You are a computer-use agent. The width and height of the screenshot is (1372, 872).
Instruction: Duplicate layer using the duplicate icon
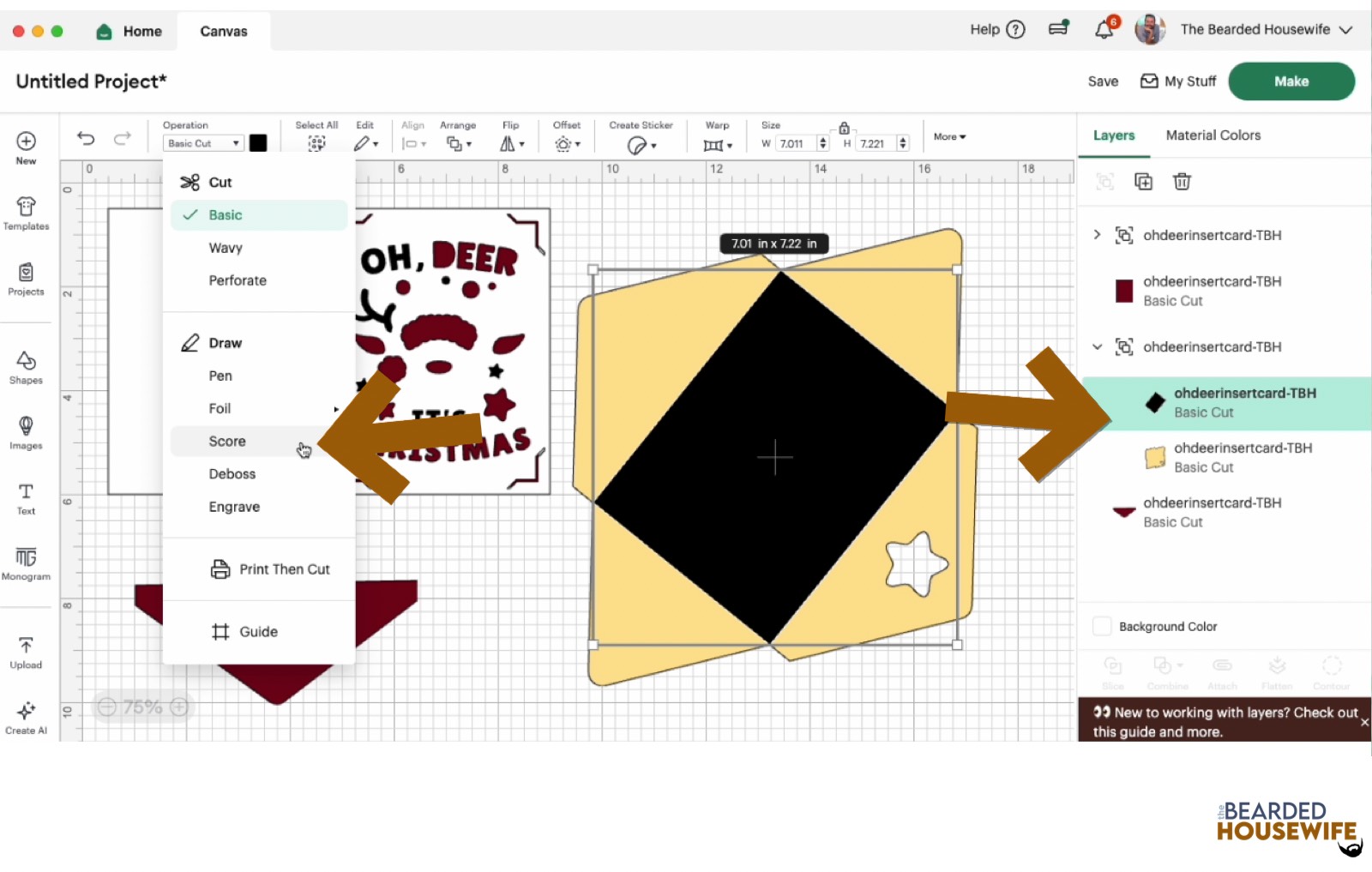pyautogui.click(x=1143, y=182)
